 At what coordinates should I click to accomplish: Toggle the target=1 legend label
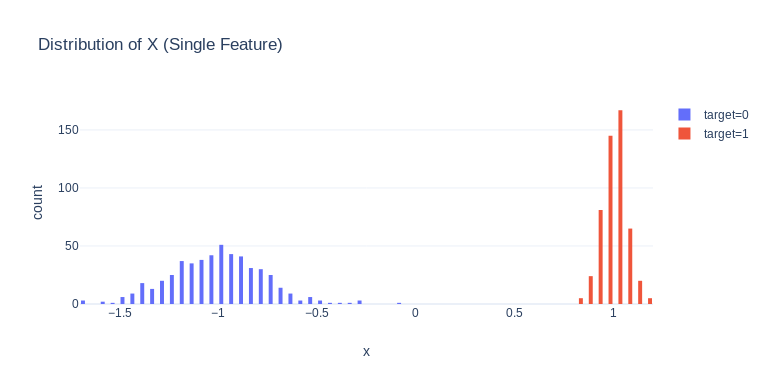(x=726, y=134)
